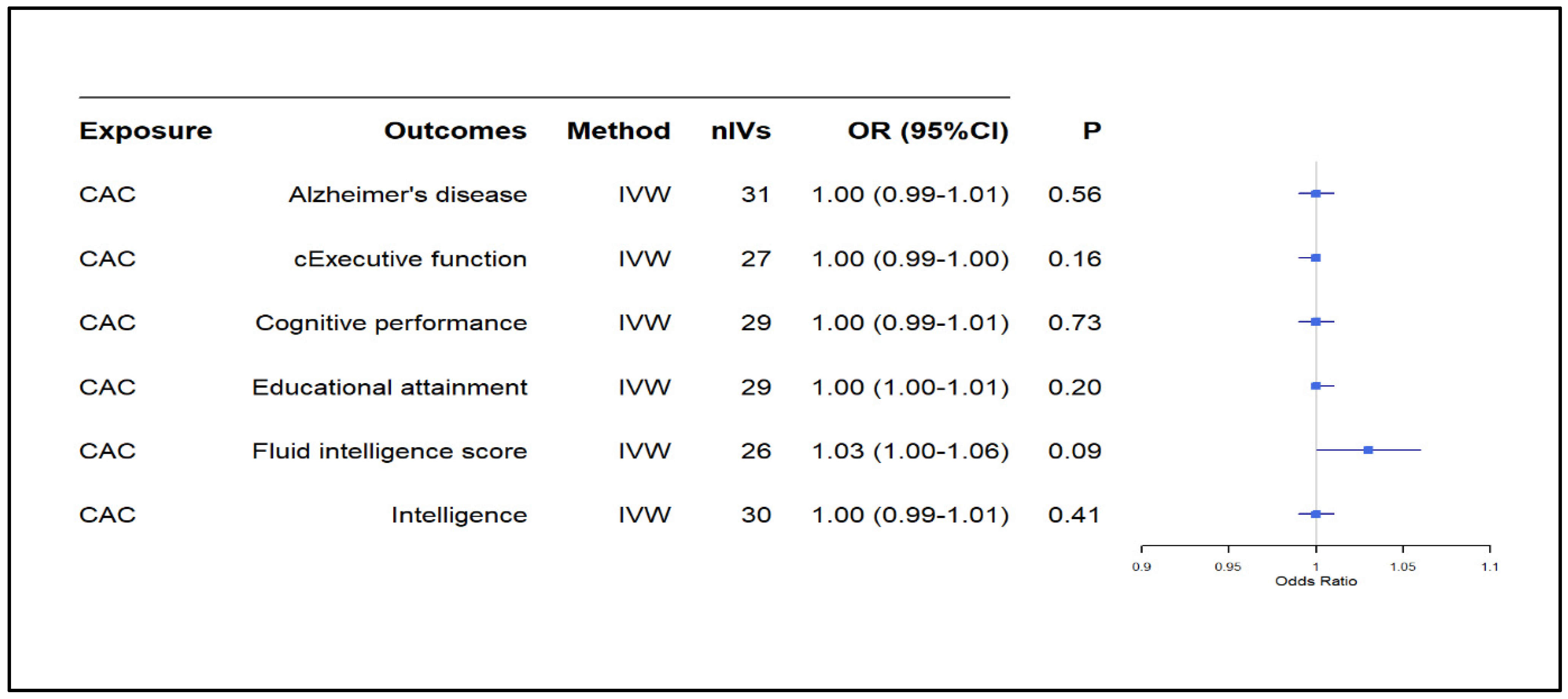Image resolution: width=1568 pixels, height=699 pixels.
Task: Click the Fluid intelligence score blue marker
Action: [1368, 450]
